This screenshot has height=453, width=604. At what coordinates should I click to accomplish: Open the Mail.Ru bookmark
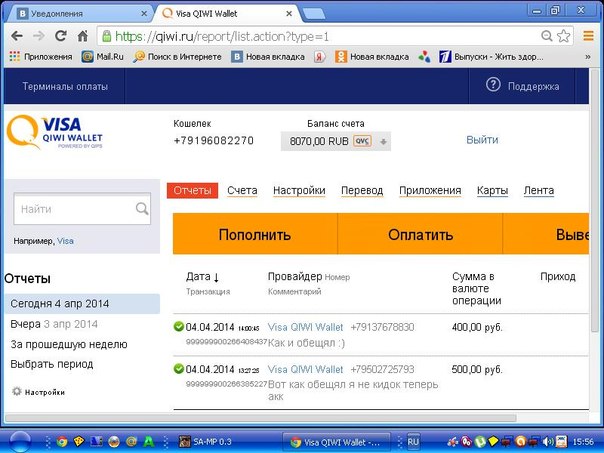(102, 57)
